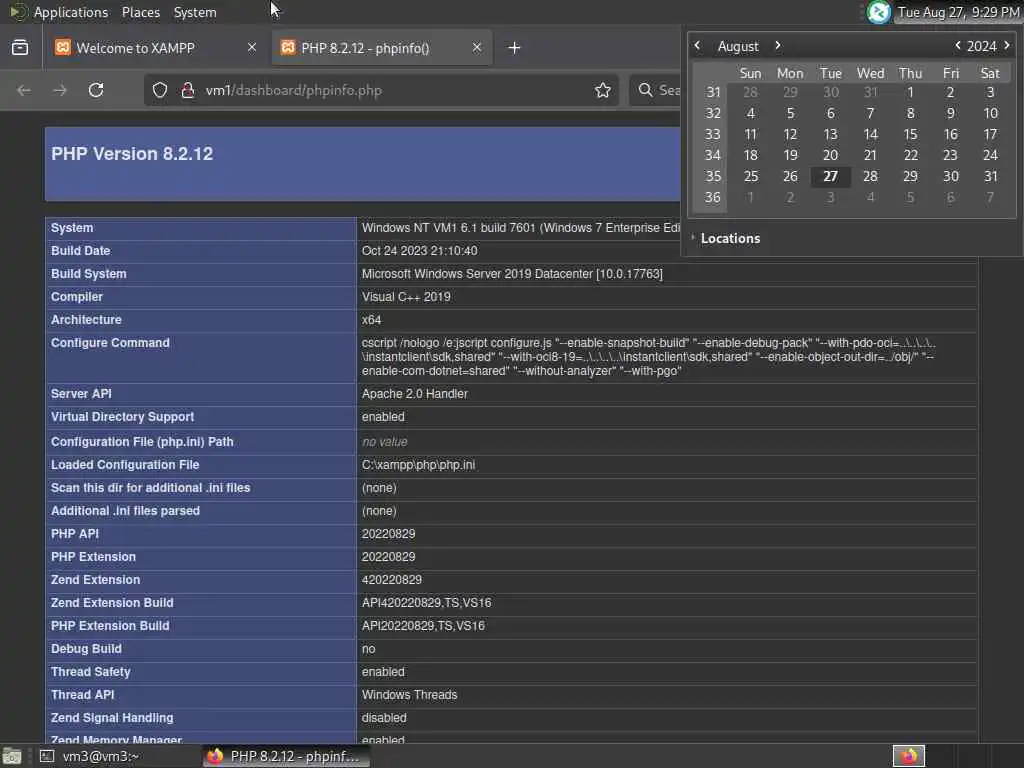Go to the next year after 2024
This screenshot has width=1024, height=768.
pos(1007,46)
